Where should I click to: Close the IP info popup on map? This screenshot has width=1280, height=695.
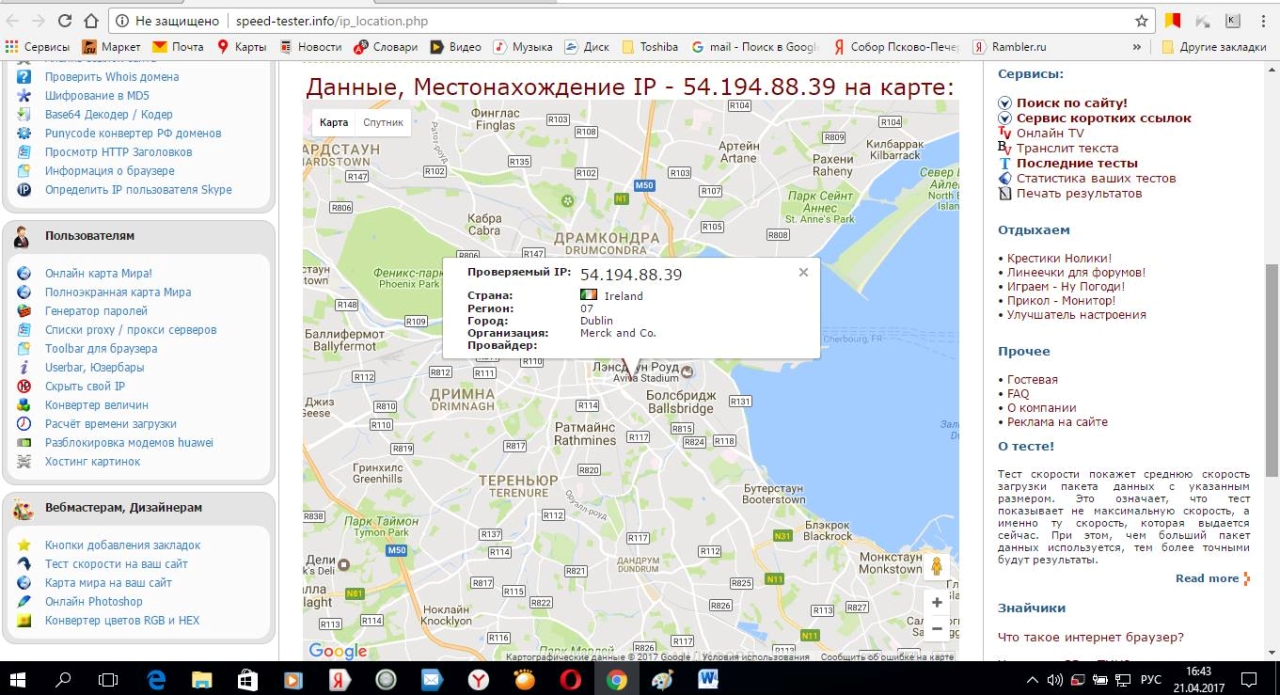tap(803, 272)
